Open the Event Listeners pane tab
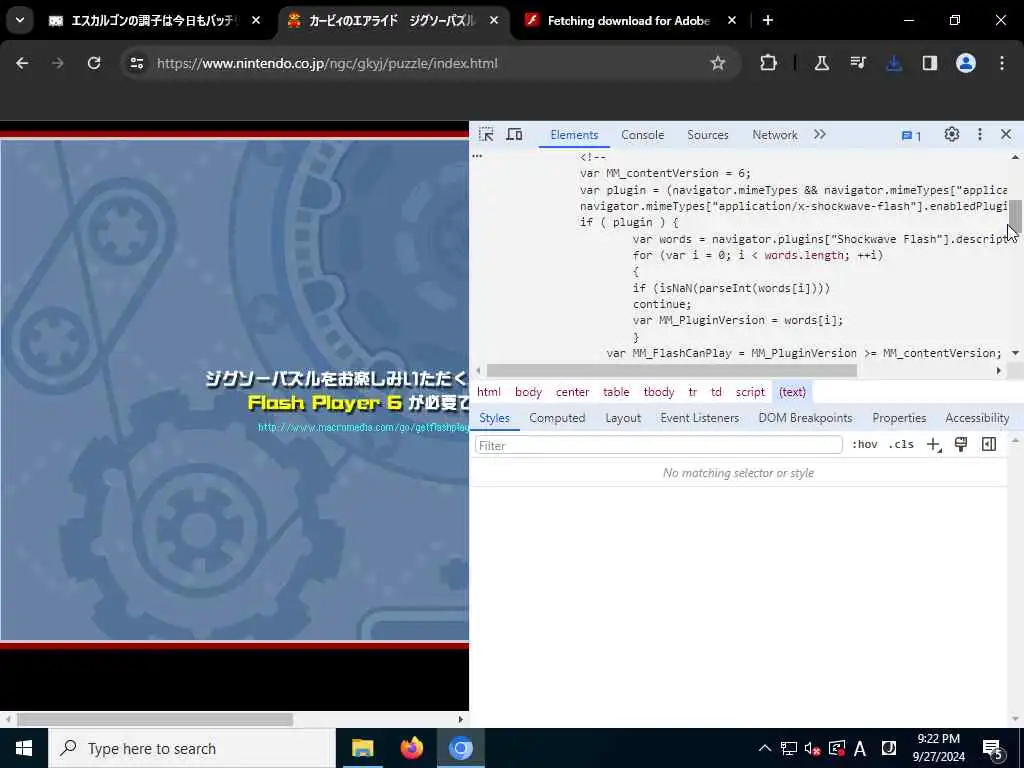Screen dimensions: 1024x768 pyautogui.click(x=699, y=418)
